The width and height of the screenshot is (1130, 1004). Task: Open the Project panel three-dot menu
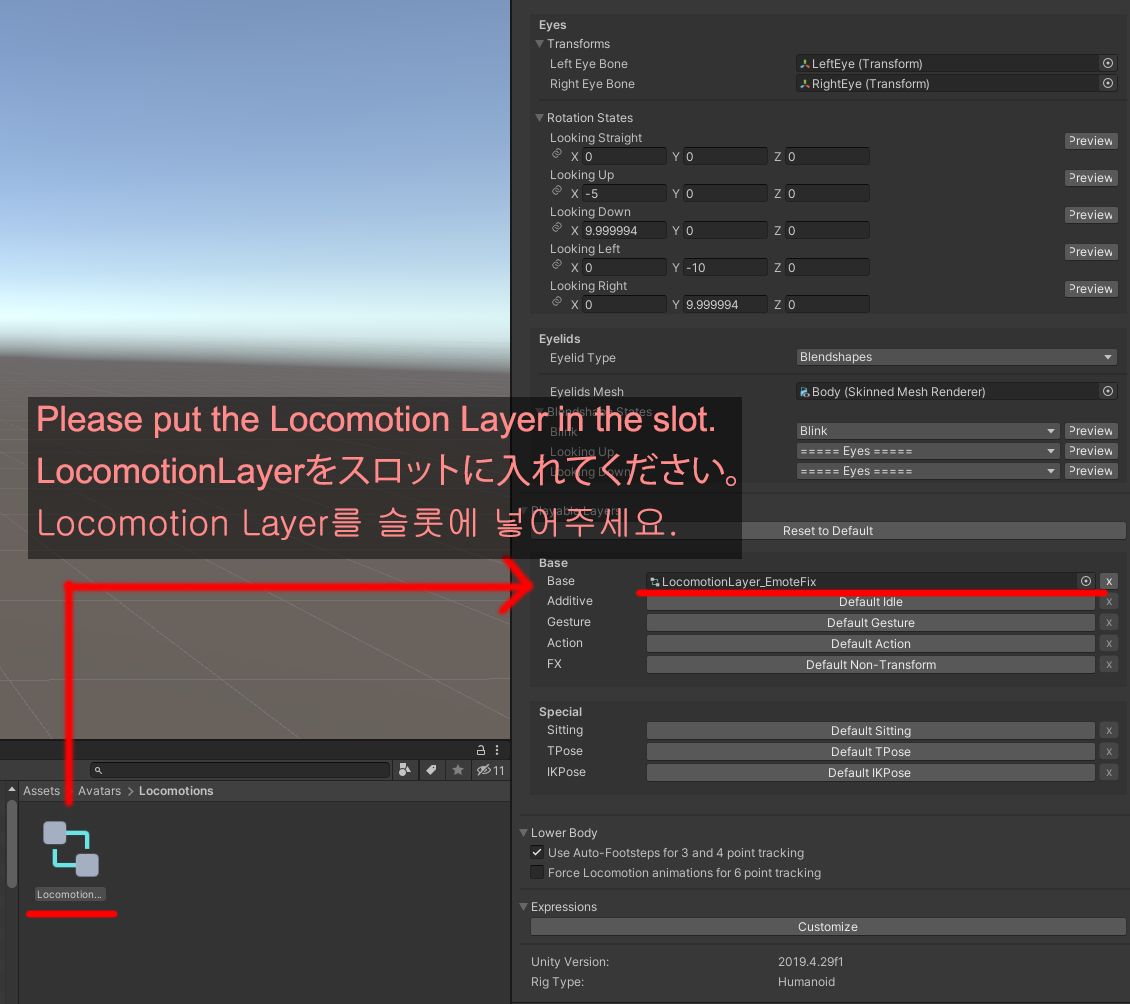click(x=497, y=750)
